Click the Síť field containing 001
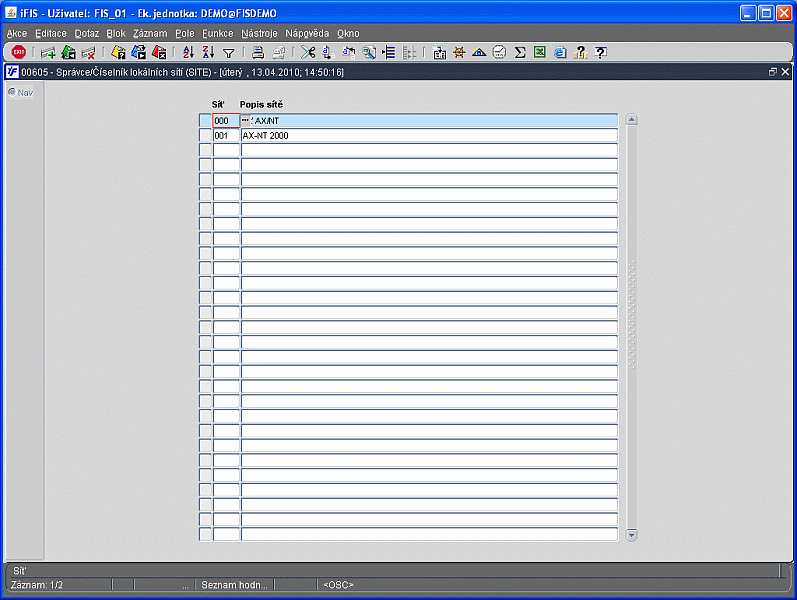This screenshot has width=797, height=600. (226, 135)
